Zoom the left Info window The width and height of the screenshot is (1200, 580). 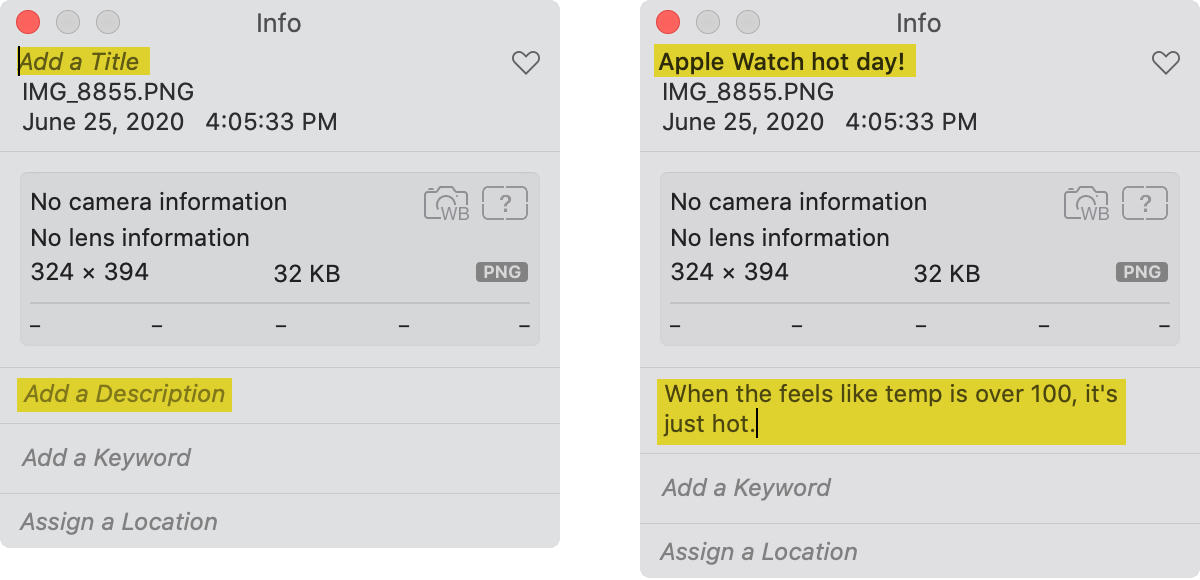[108, 22]
